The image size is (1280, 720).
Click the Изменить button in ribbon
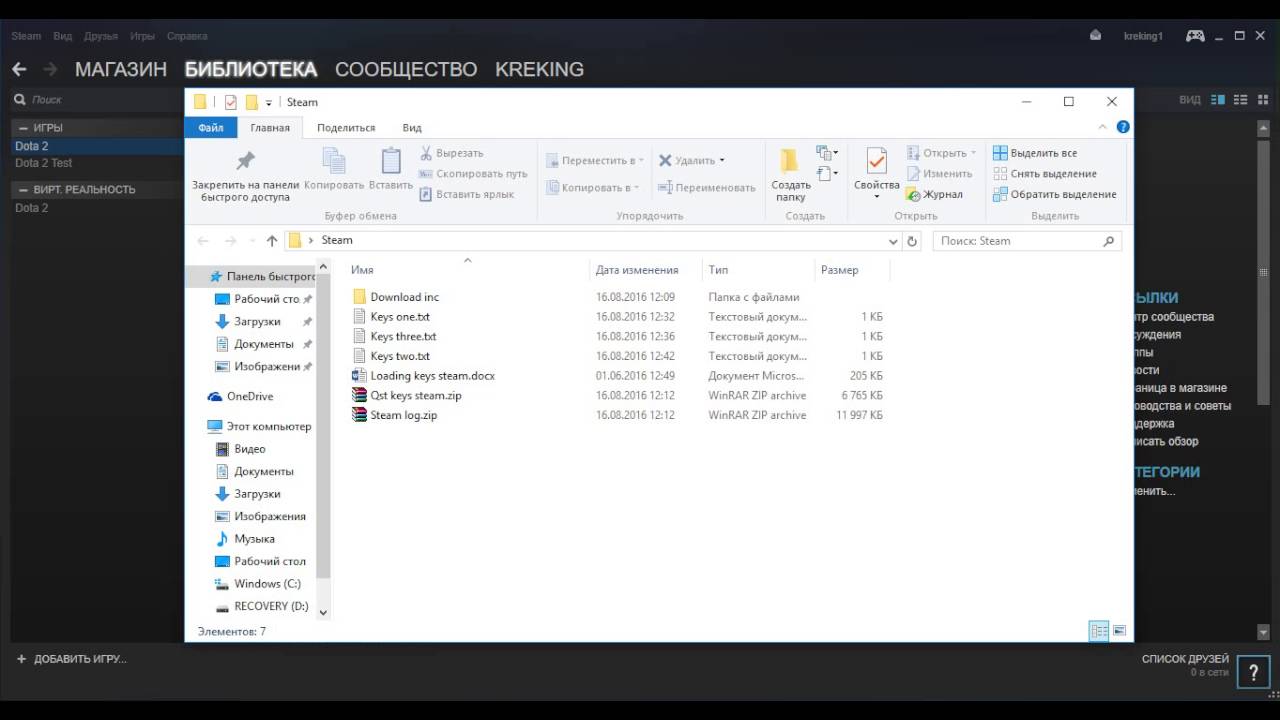click(x=940, y=174)
